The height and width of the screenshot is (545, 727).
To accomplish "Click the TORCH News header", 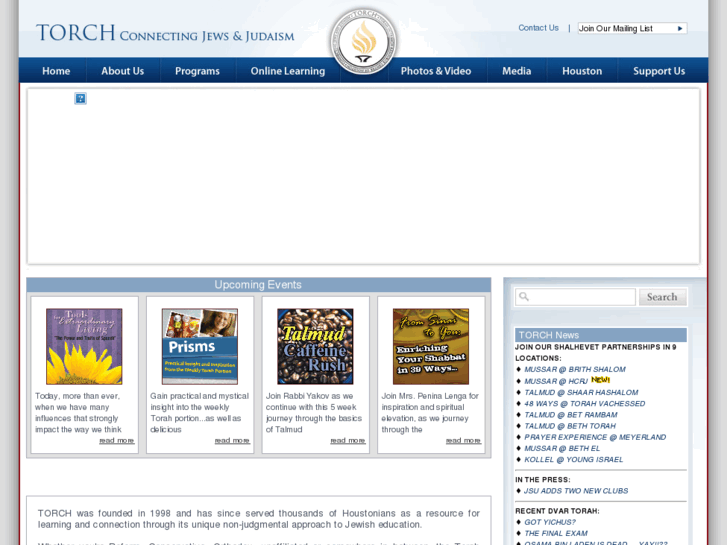I will pyautogui.click(x=600, y=335).
